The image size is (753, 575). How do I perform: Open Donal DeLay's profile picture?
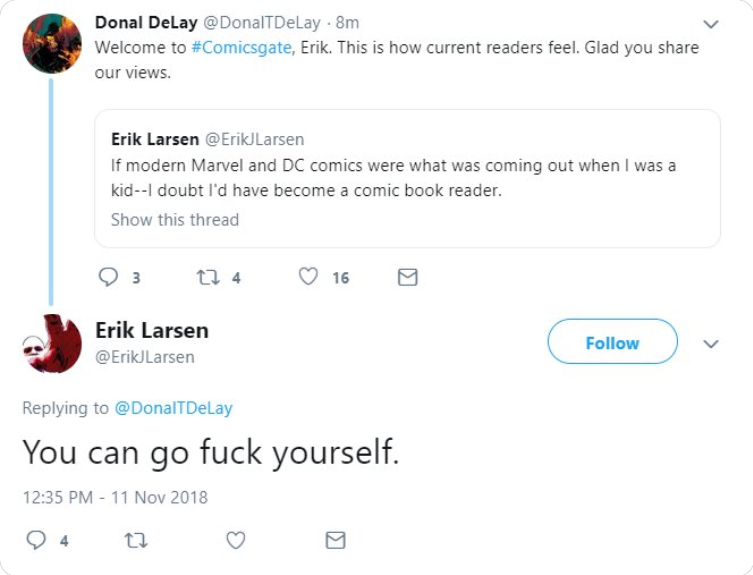click(x=52, y=44)
